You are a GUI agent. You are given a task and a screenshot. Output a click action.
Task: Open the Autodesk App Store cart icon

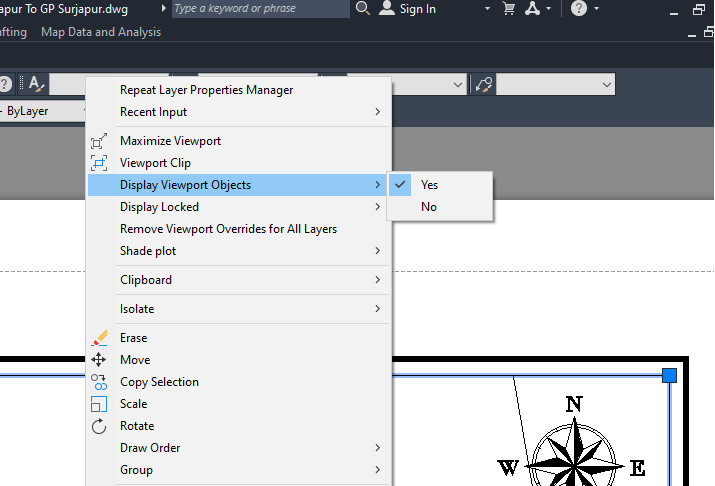(509, 8)
